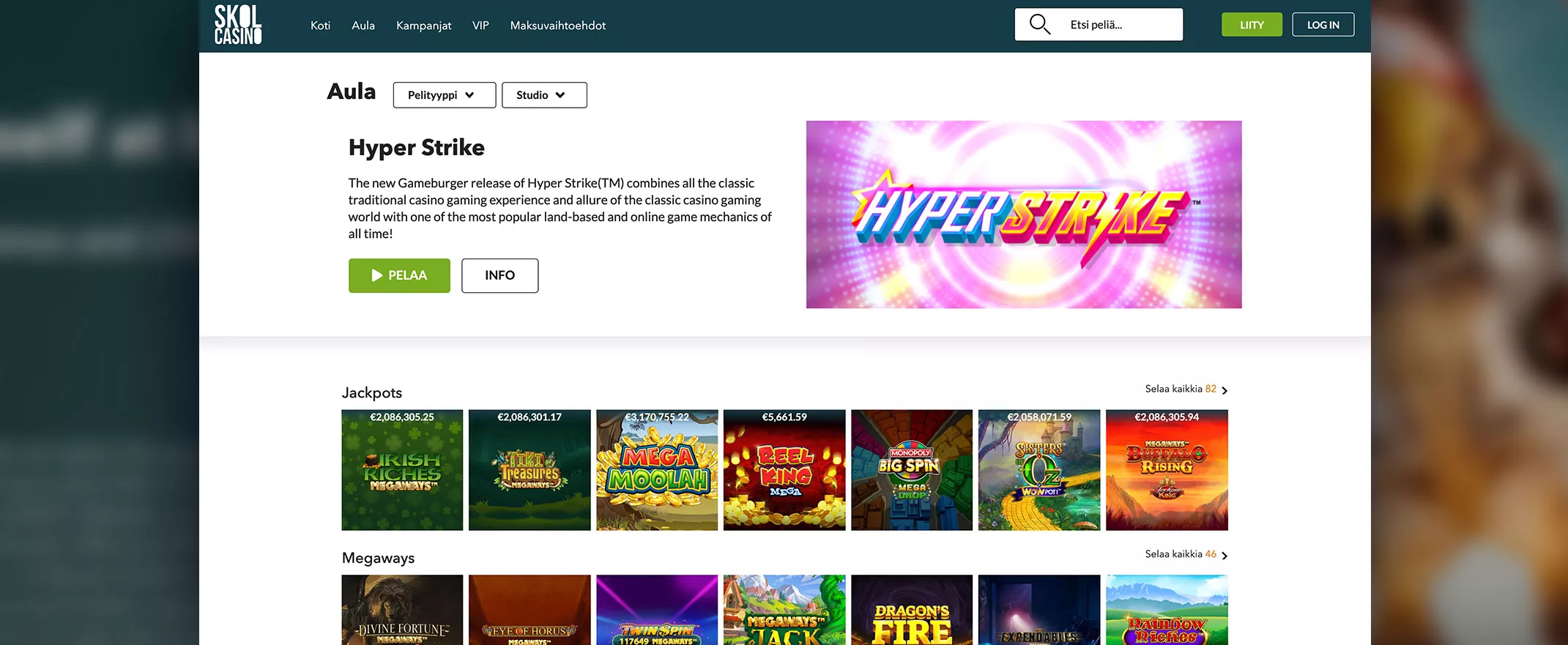1568x645 pixels.
Task: Open Rainbow Riches game
Action: point(1167,610)
